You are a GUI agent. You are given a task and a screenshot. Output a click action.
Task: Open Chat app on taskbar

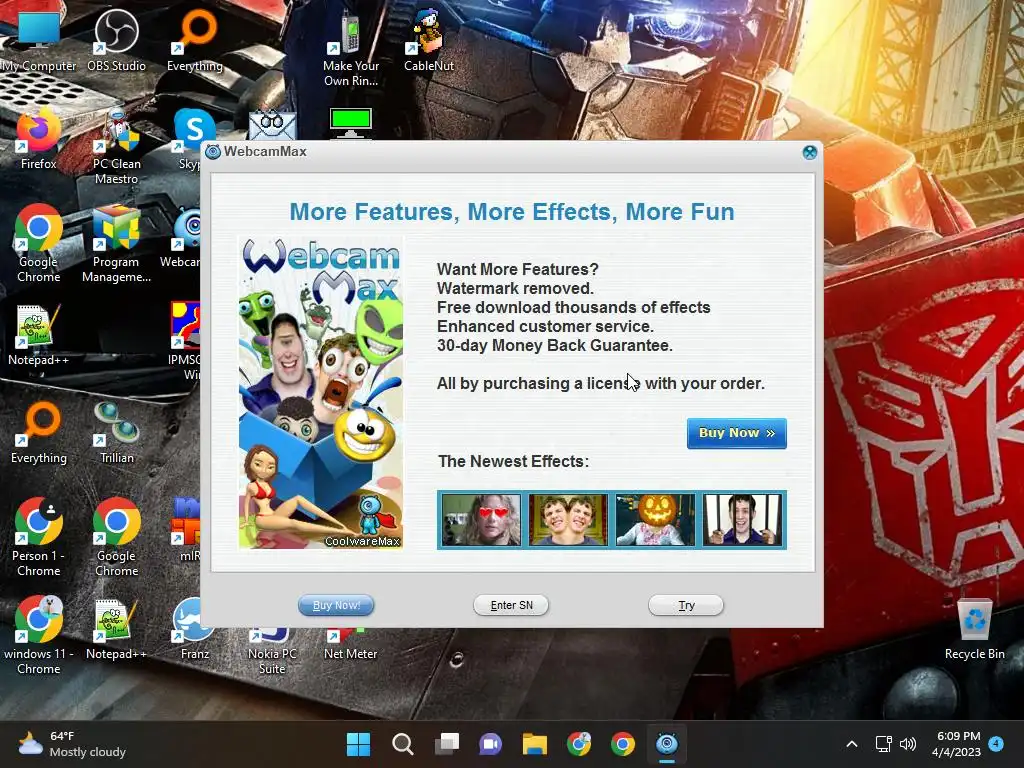490,744
